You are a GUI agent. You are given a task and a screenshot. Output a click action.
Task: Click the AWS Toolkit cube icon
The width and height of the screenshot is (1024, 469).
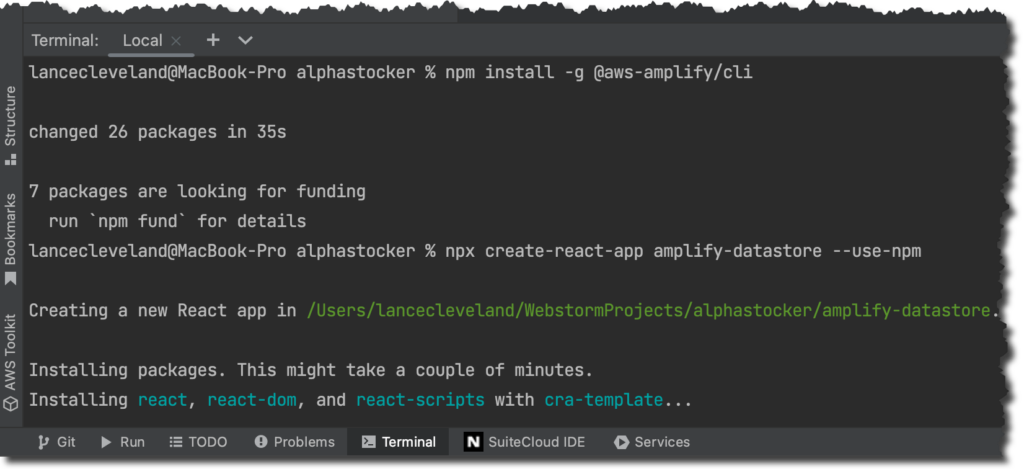point(10,404)
